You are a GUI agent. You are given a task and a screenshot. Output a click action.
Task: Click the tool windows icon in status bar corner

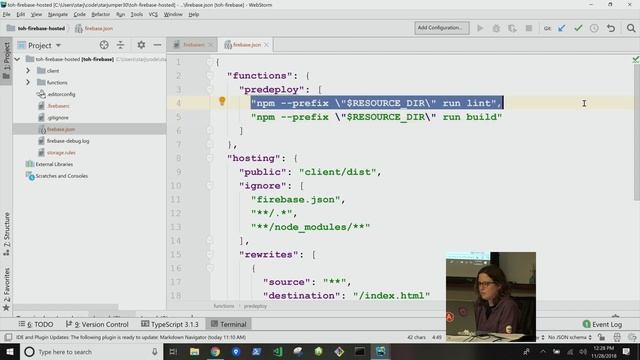pos(8,337)
